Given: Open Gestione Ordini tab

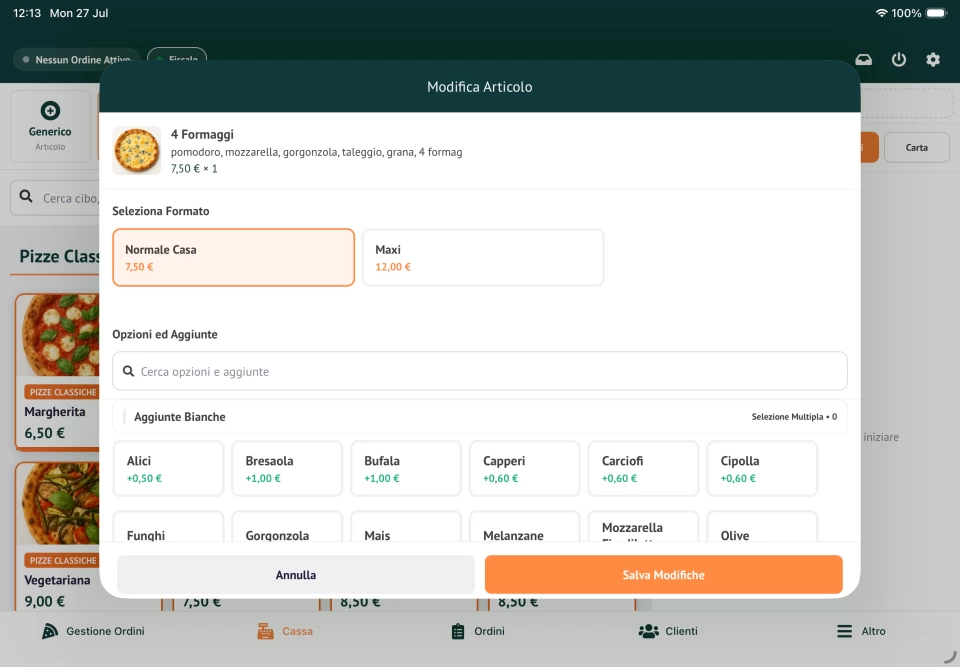Looking at the screenshot, I should (x=93, y=631).
